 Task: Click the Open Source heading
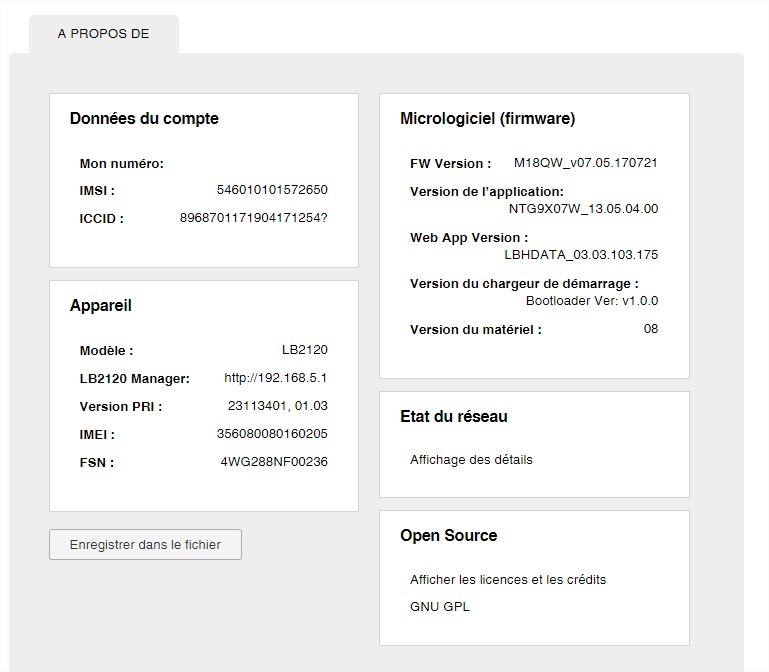(448, 536)
